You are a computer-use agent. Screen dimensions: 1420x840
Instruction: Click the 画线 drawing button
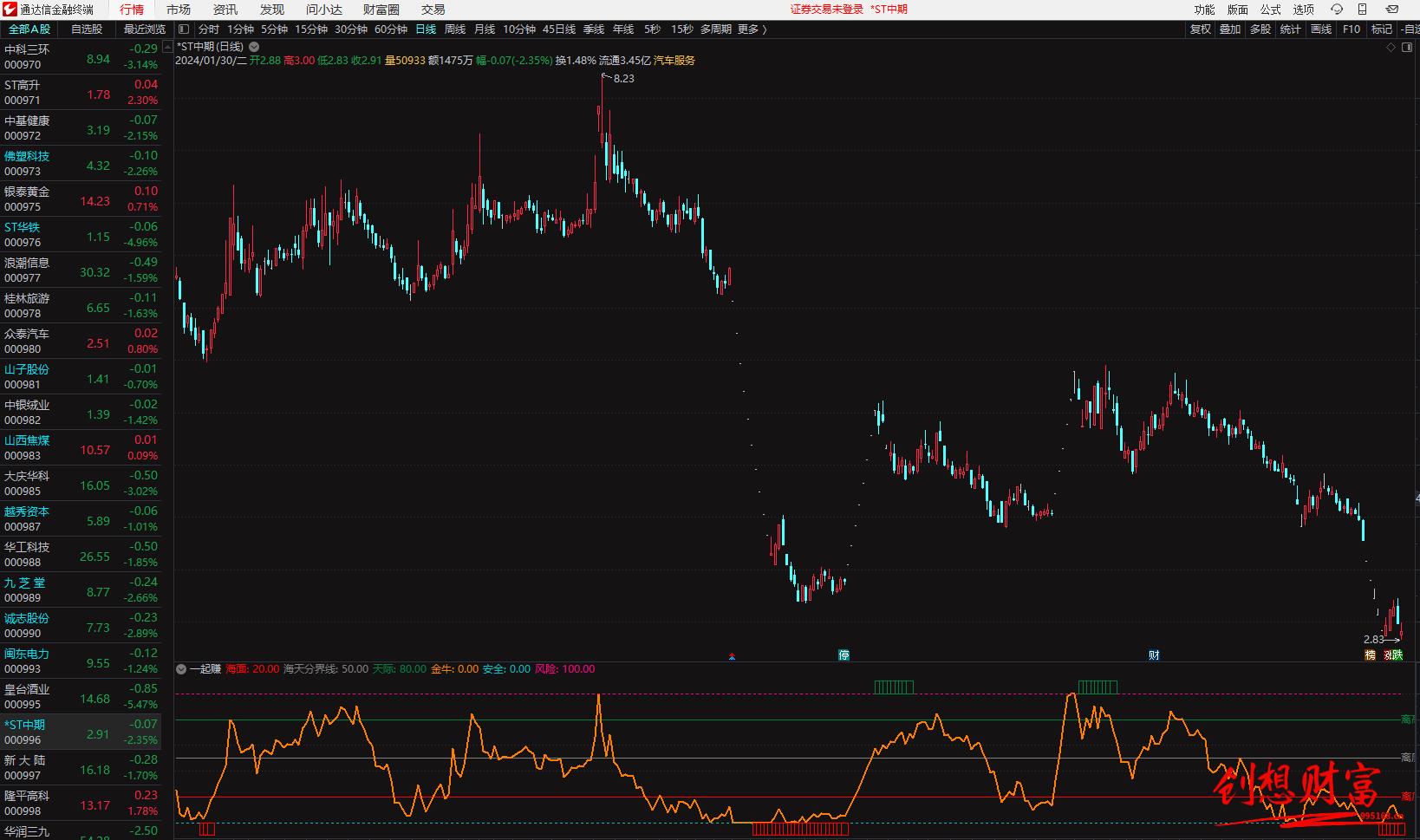pos(1321,29)
